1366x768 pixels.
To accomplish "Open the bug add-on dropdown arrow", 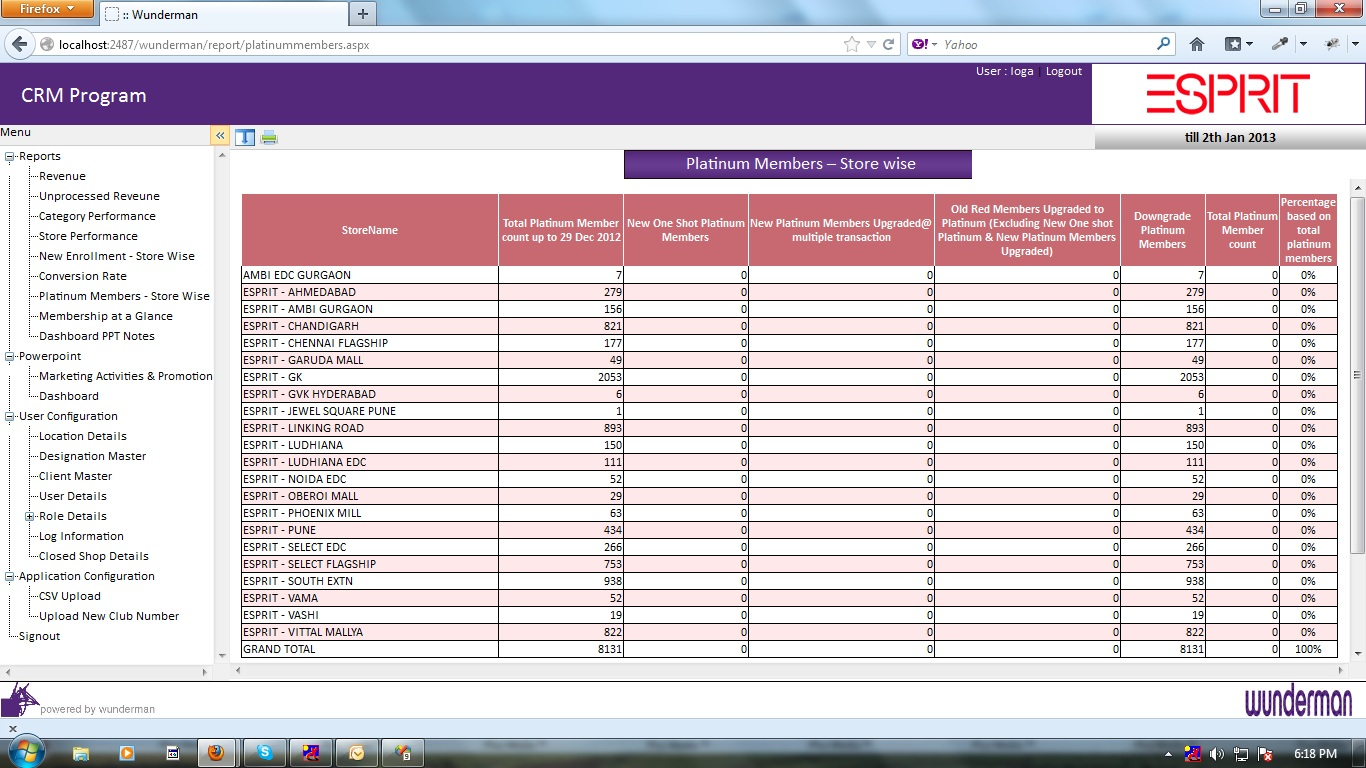I will click(1354, 44).
